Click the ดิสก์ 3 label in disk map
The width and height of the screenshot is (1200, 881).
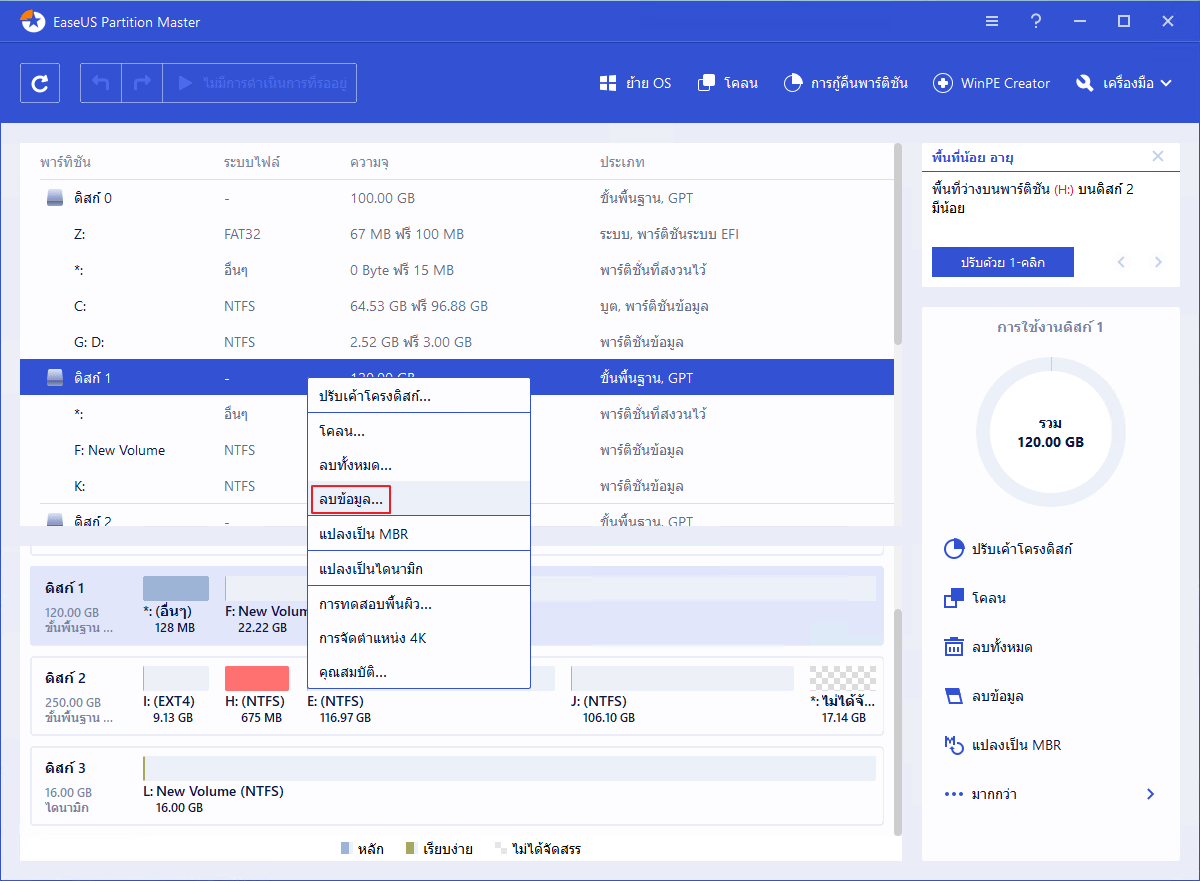coord(65,768)
